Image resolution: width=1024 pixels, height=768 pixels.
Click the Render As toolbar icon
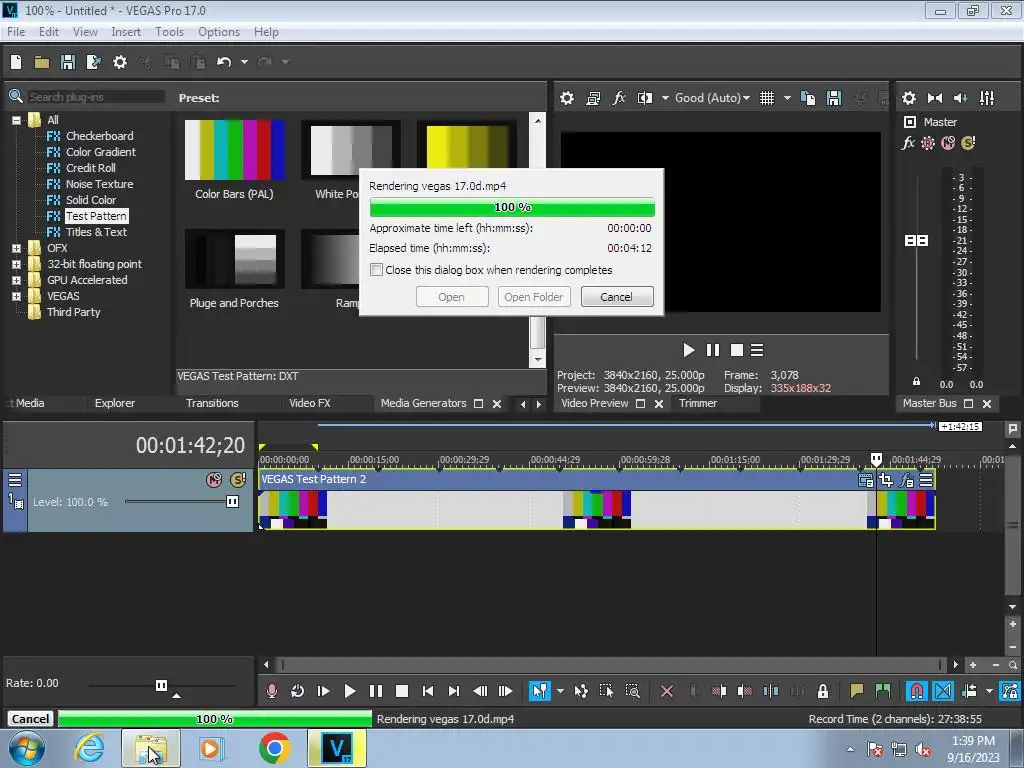[93, 62]
